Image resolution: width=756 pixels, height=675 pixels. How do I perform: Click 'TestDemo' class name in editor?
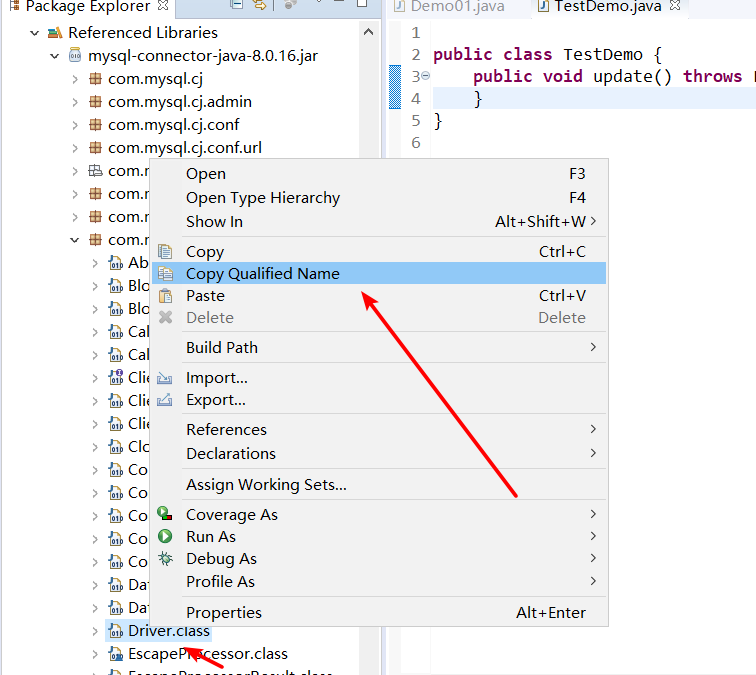[603, 54]
